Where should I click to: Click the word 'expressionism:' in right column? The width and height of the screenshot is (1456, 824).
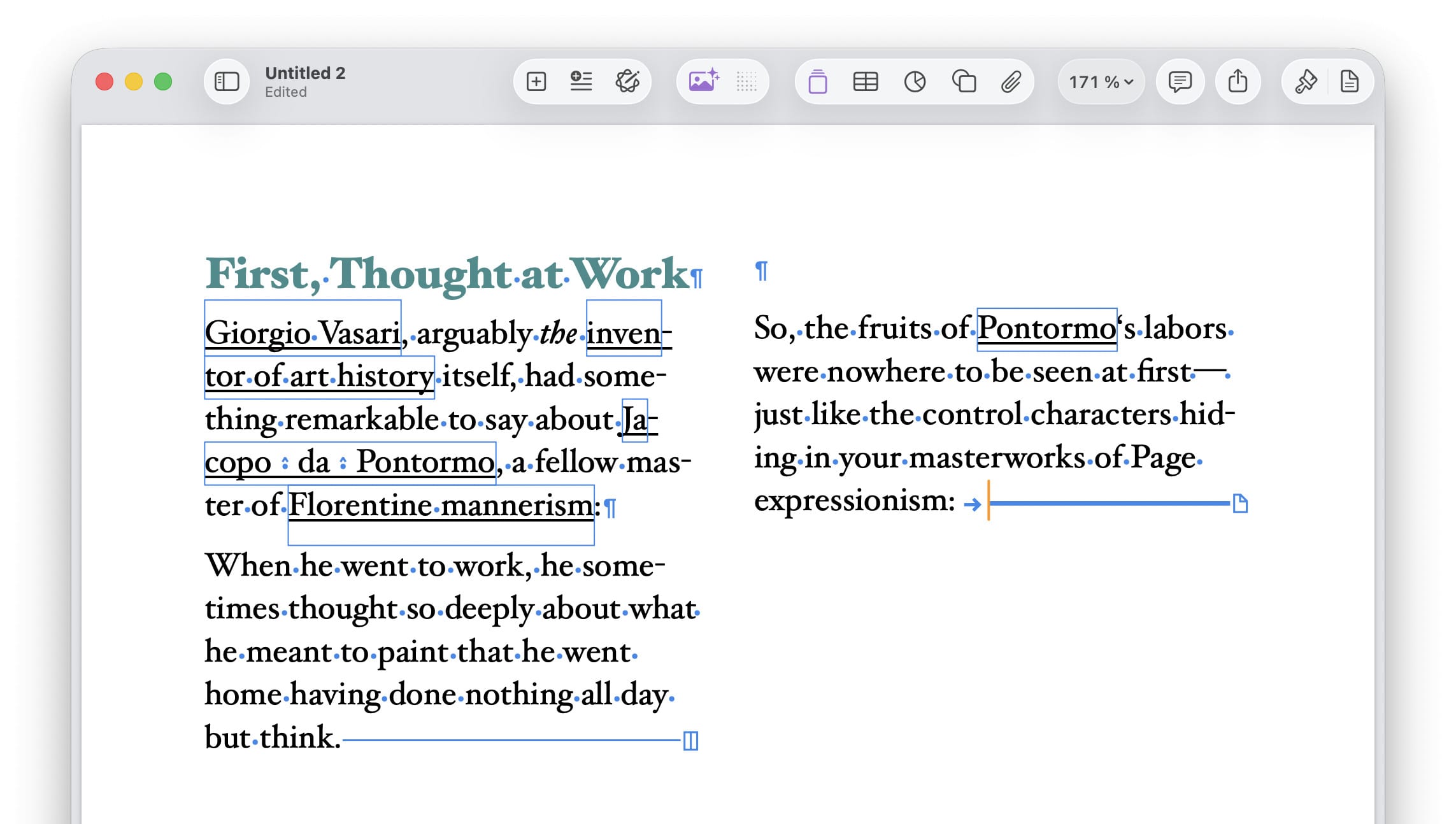tap(855, 501)
